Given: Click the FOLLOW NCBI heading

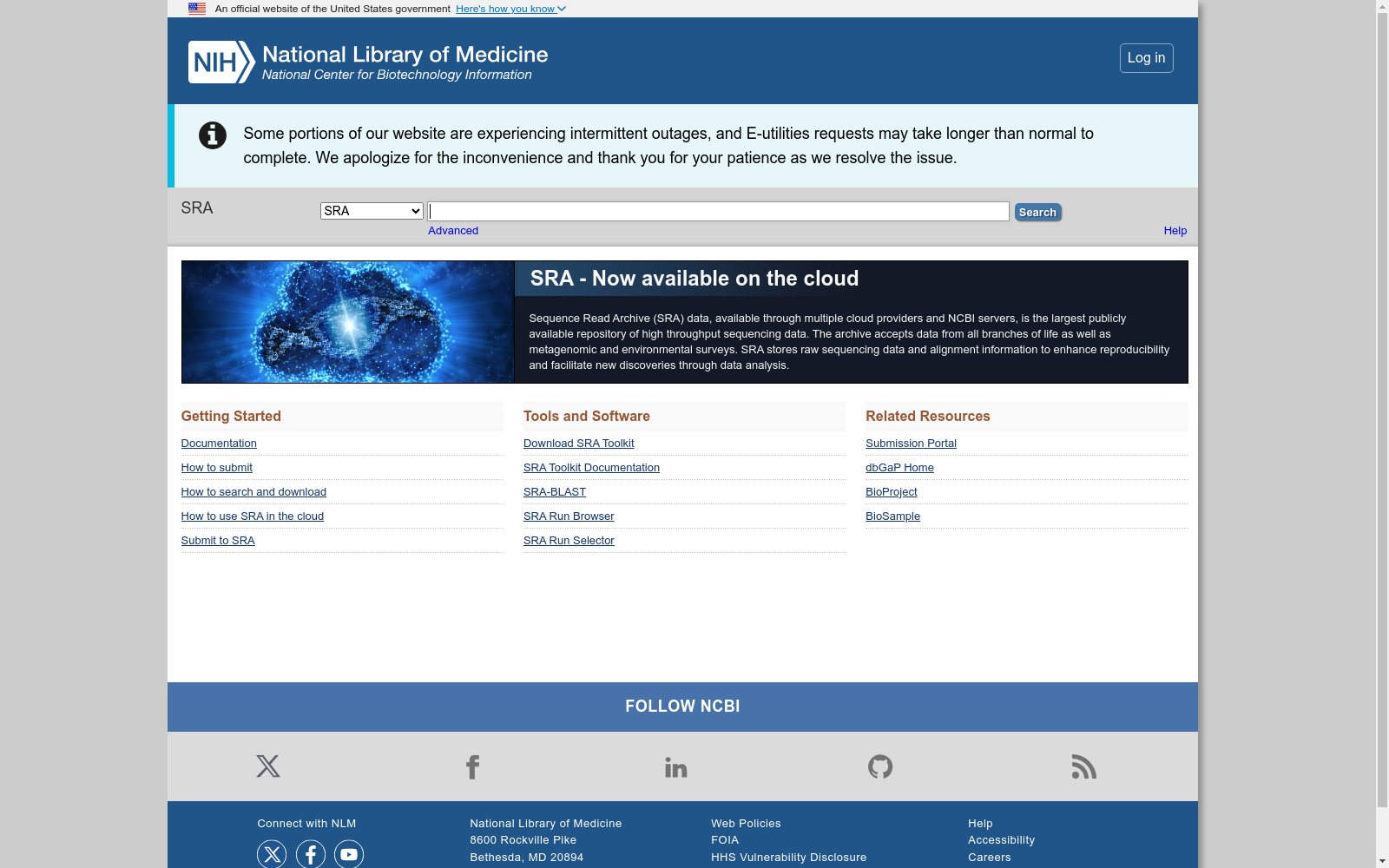Looking at the screenshot, I should pos(682,707).
